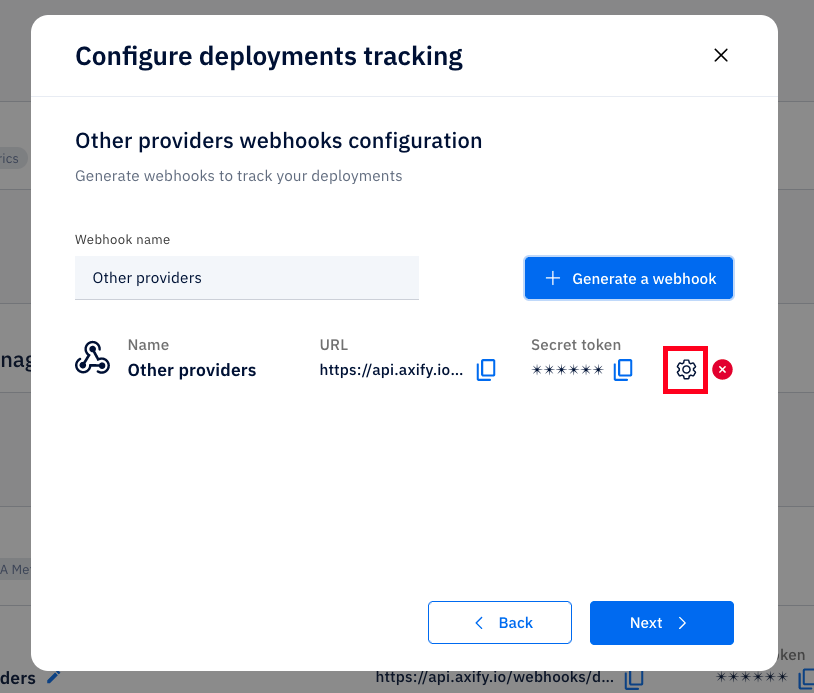
Task: Go to the Next step
Action: (661, 622)
